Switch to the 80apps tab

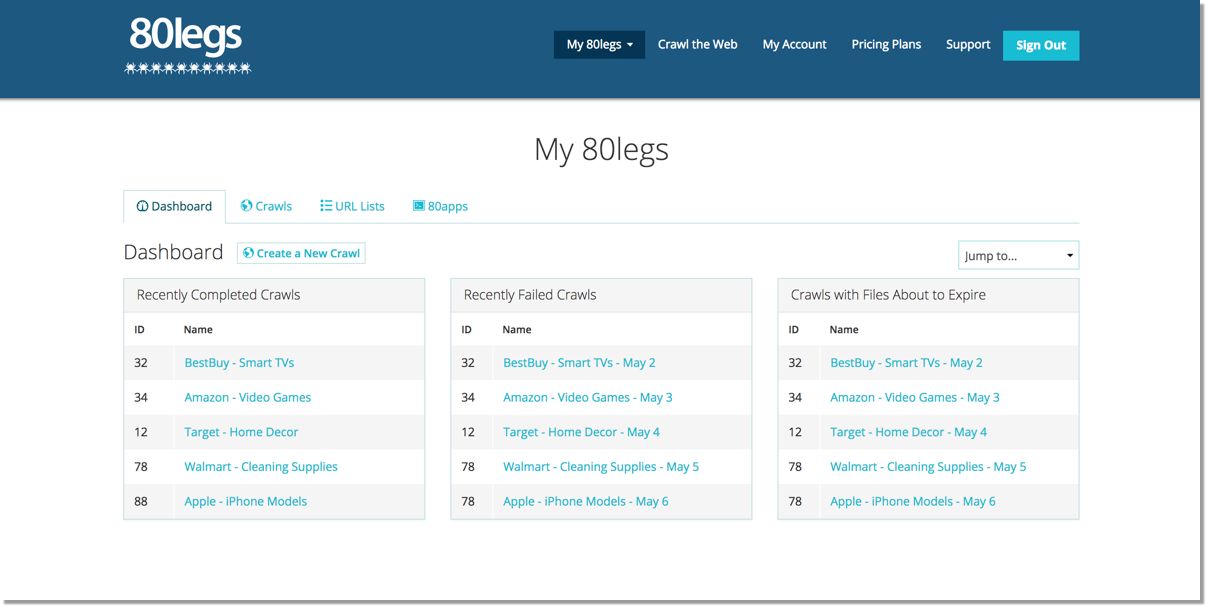(440, 207)
